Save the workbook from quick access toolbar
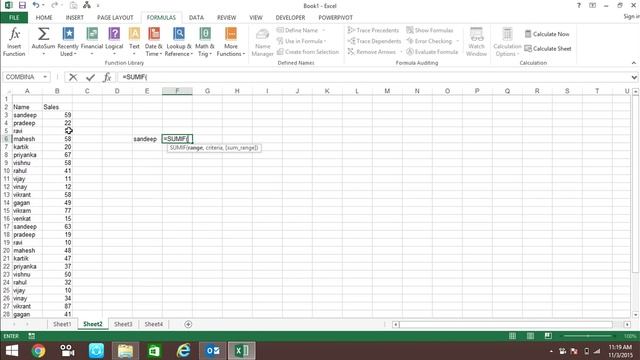Screen dimensions: 640x360 click(22, 5)
